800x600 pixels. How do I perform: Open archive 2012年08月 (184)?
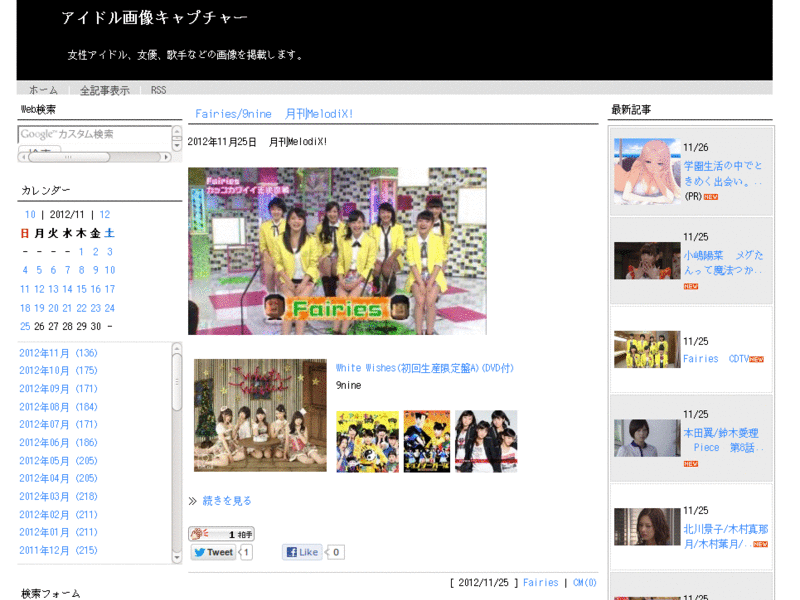pyautogui.click(x=58, y=407)
